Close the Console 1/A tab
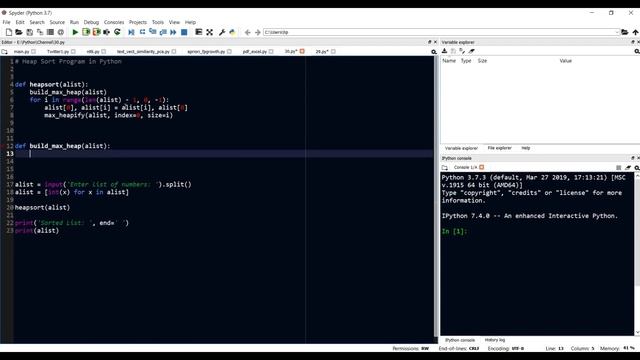The image size is (640, 360). (482, 167)
